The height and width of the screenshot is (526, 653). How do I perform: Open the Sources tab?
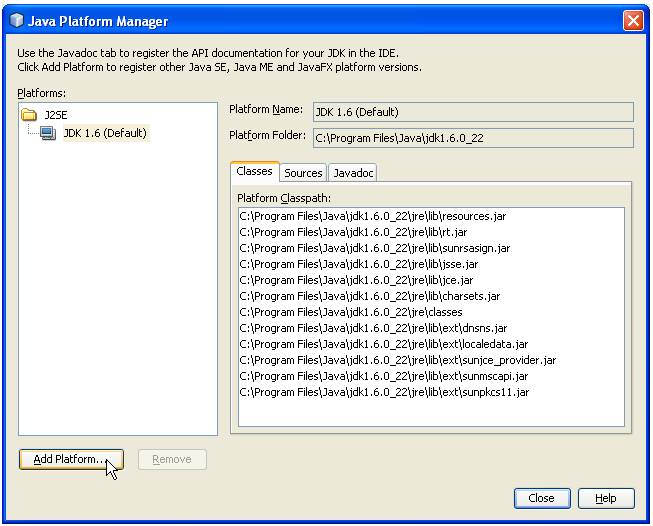(303, 173)
